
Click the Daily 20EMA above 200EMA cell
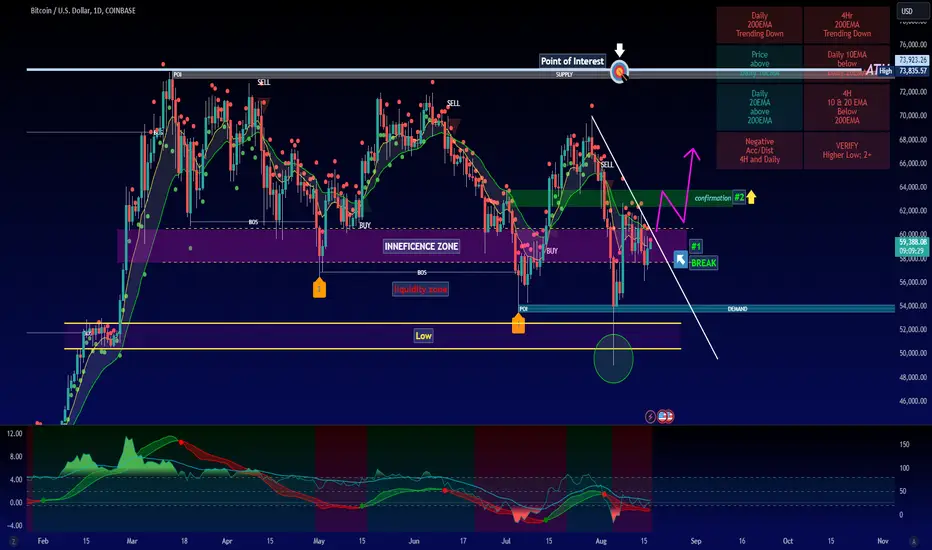(760, 107)
